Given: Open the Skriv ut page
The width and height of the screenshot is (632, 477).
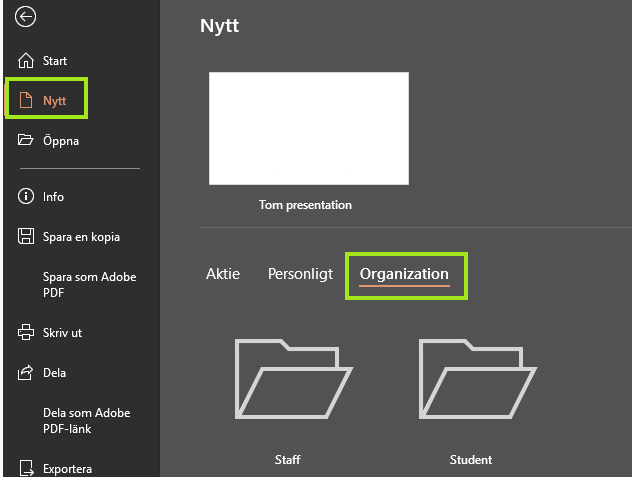Looking at the screenshot, I should pyautogui.click(x=62, y=333).
